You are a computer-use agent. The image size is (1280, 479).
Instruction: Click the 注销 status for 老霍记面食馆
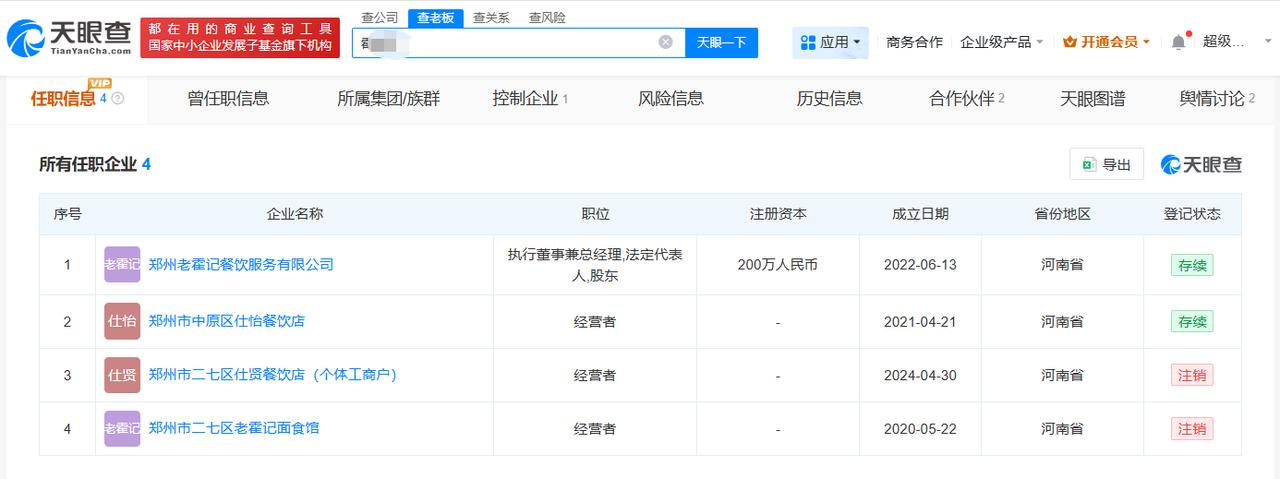click(1192, 428)
